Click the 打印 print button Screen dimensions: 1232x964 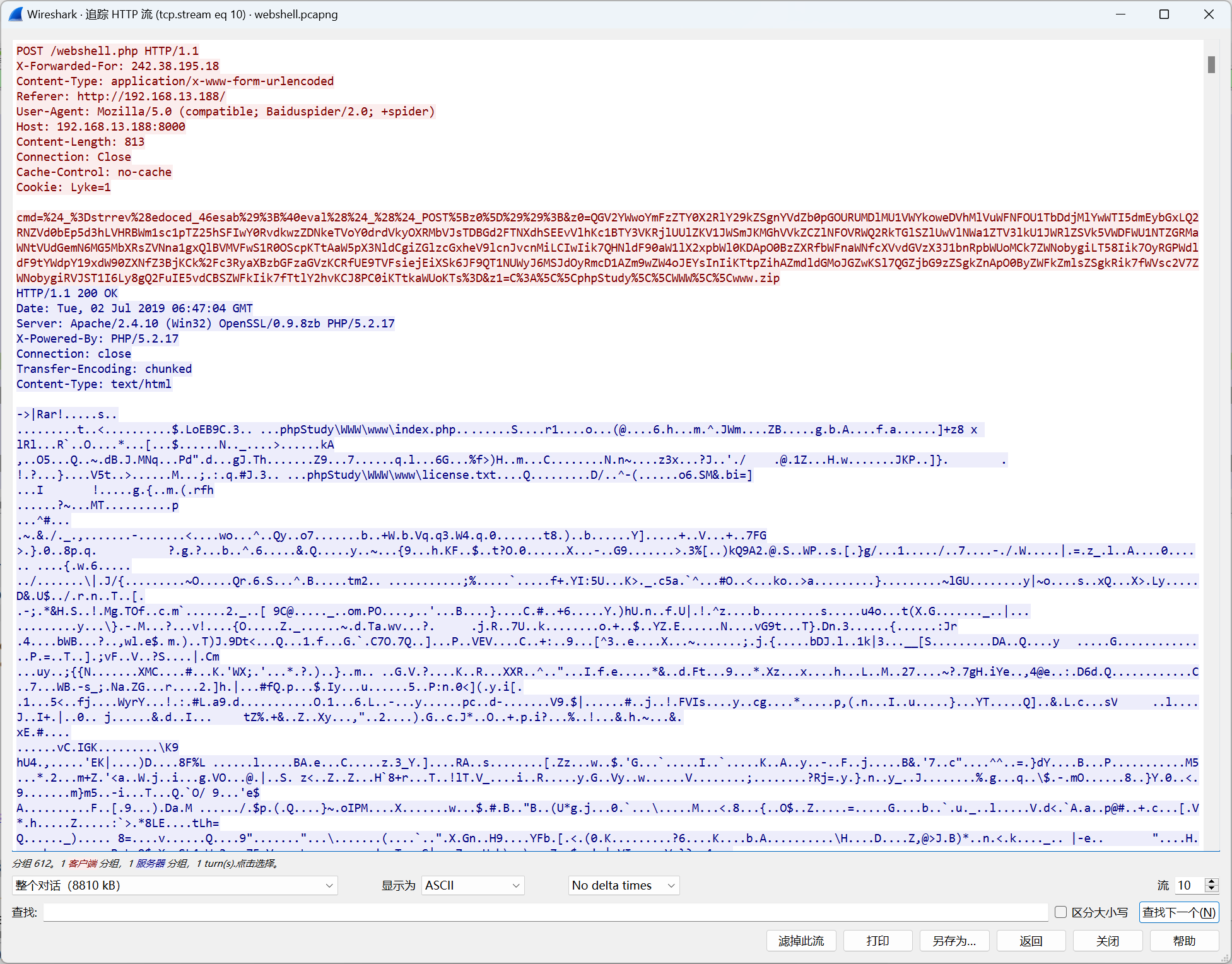click(x=877, y=941)
